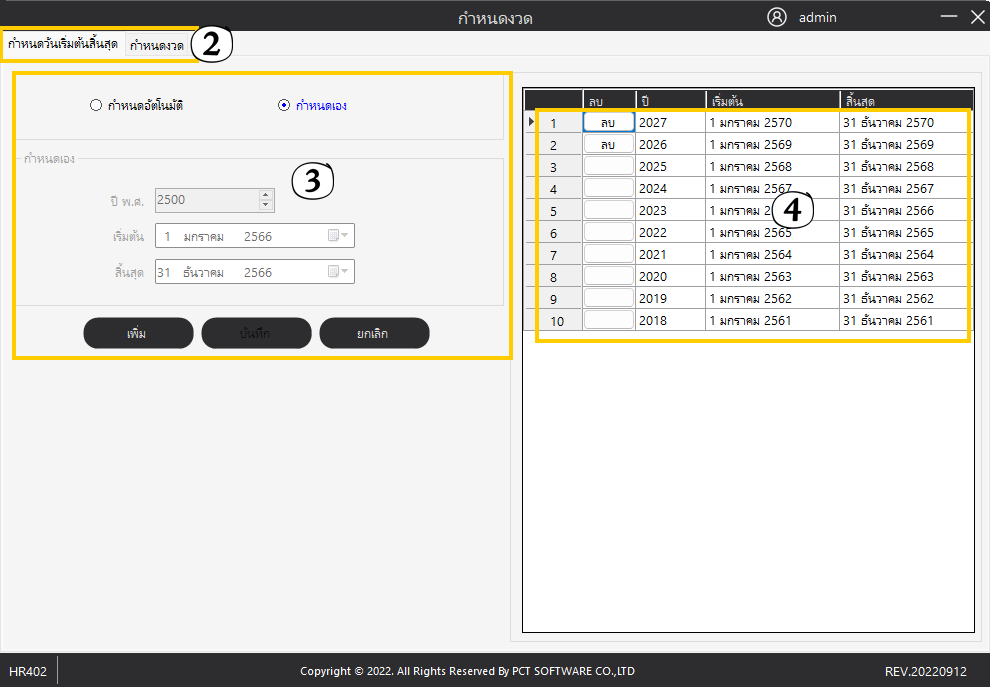Click the เริ่มต้น column header in table

click(771, 99)
